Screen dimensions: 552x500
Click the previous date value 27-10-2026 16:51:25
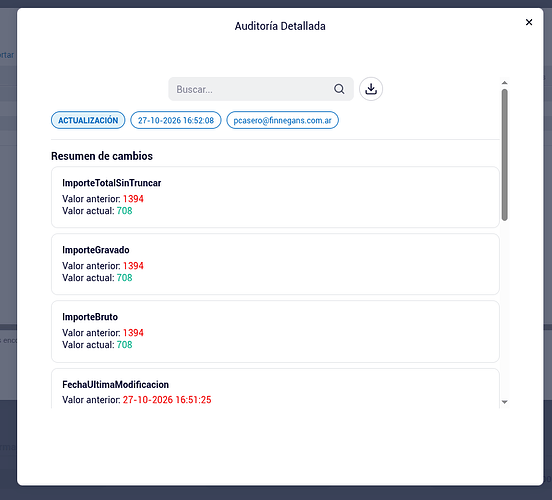[x=167, y=400]
